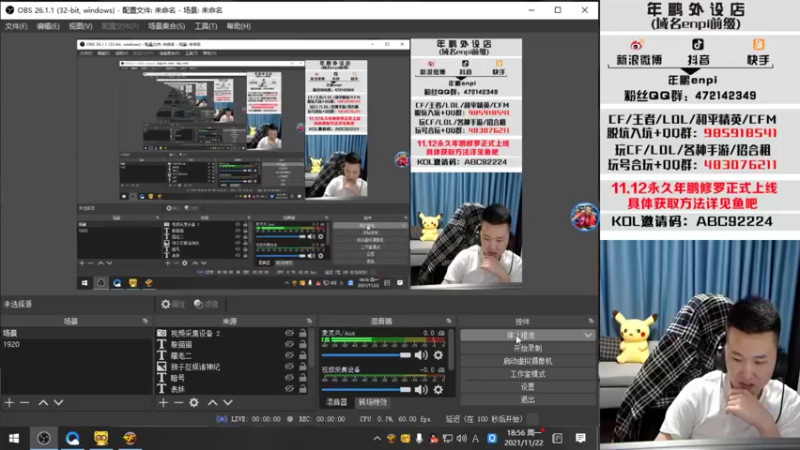Click the camera icon of 视频采集设备 2 source

(161, 333)
